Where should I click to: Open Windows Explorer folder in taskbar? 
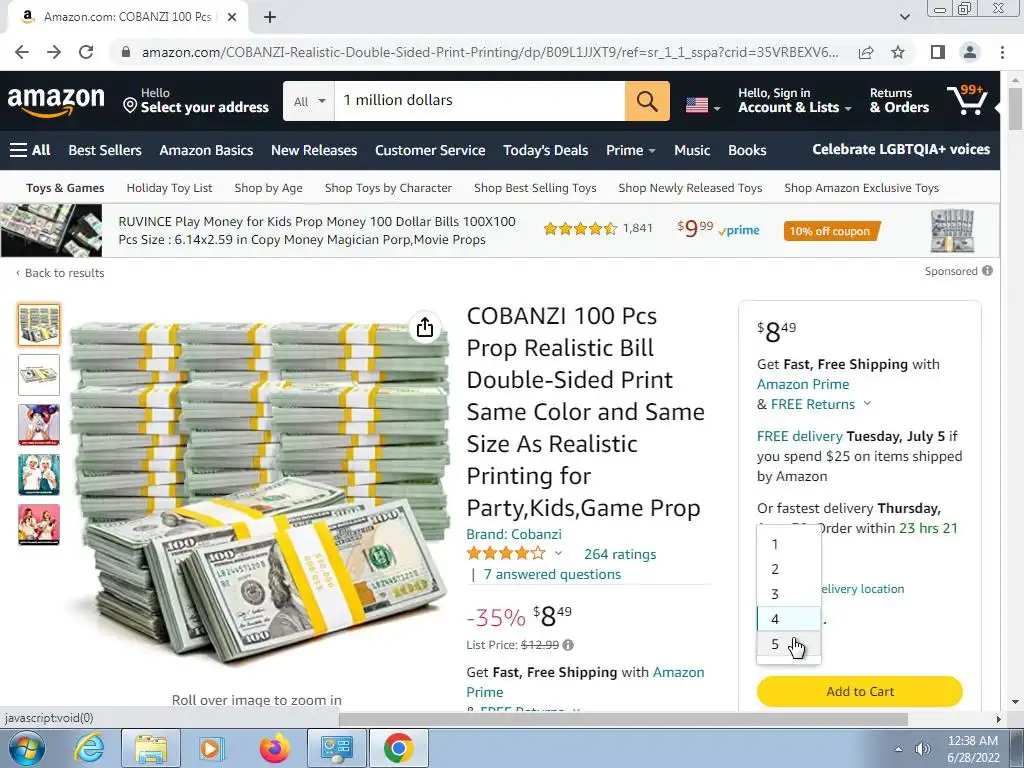[150, 748]
